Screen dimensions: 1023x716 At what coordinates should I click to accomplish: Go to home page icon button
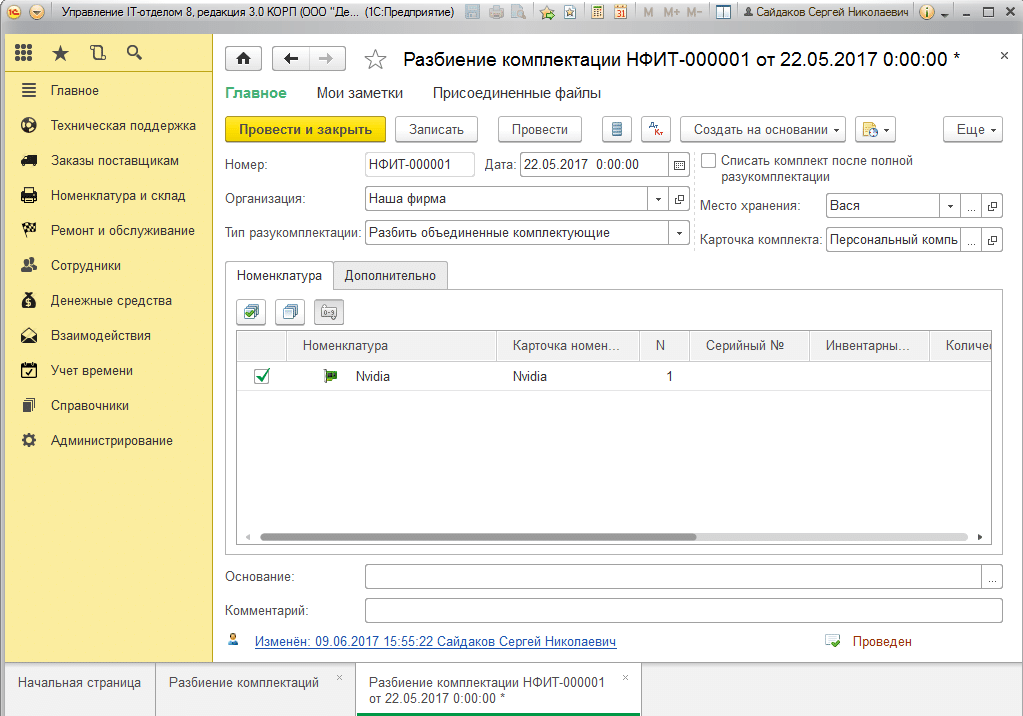coord(243,59)
